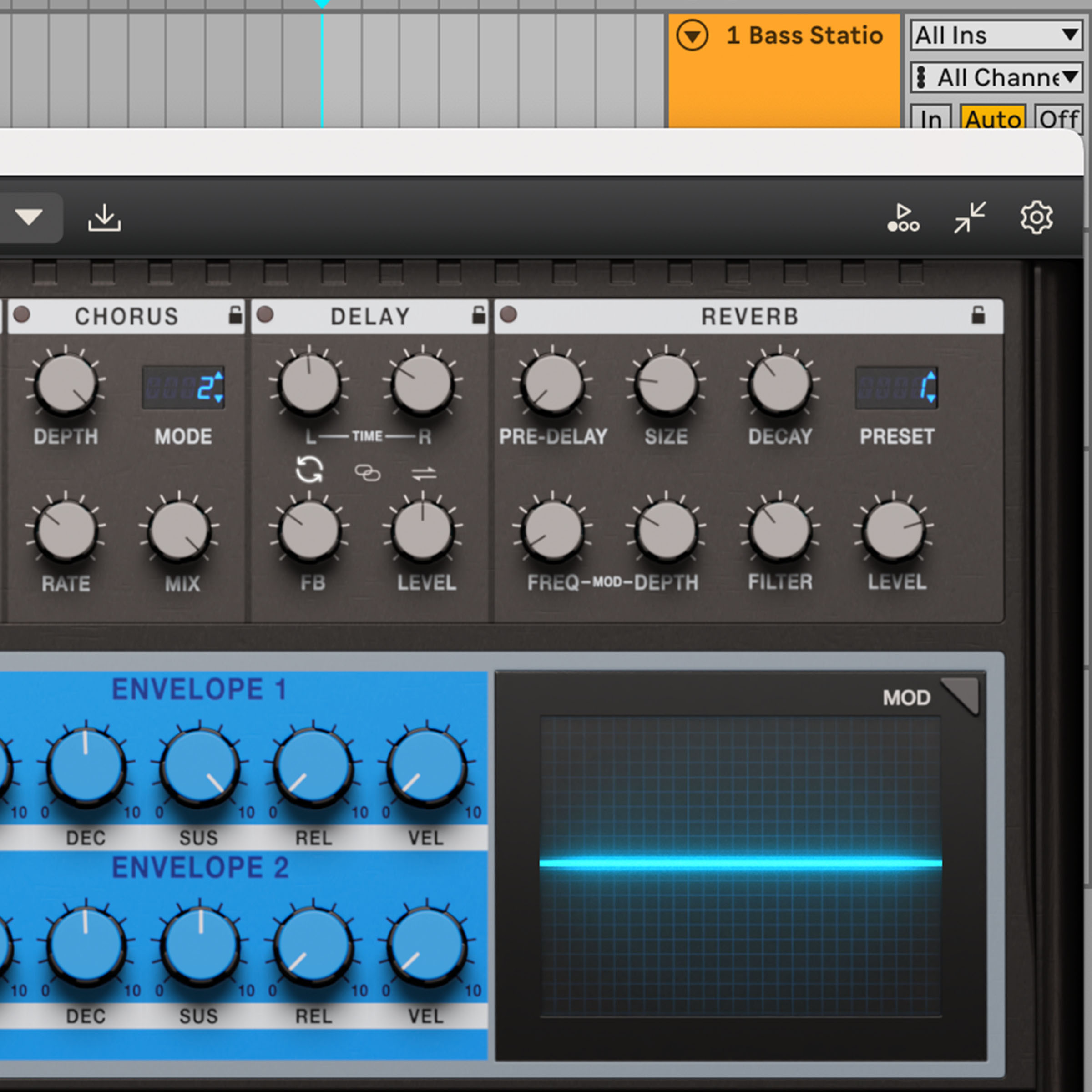
Task: Open the preset menu triangle dropdown
Action: 29,217
